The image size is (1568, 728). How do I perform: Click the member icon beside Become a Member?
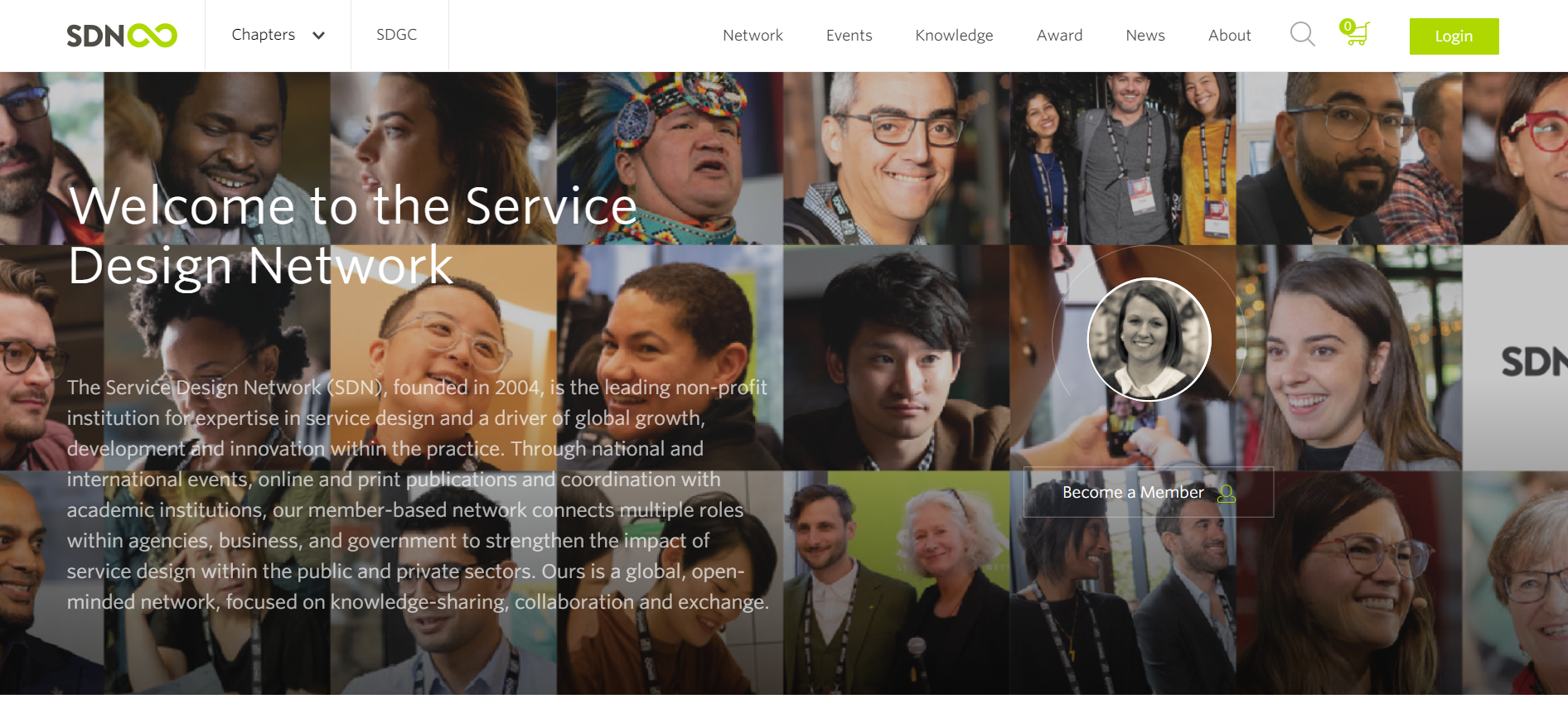1227,494
